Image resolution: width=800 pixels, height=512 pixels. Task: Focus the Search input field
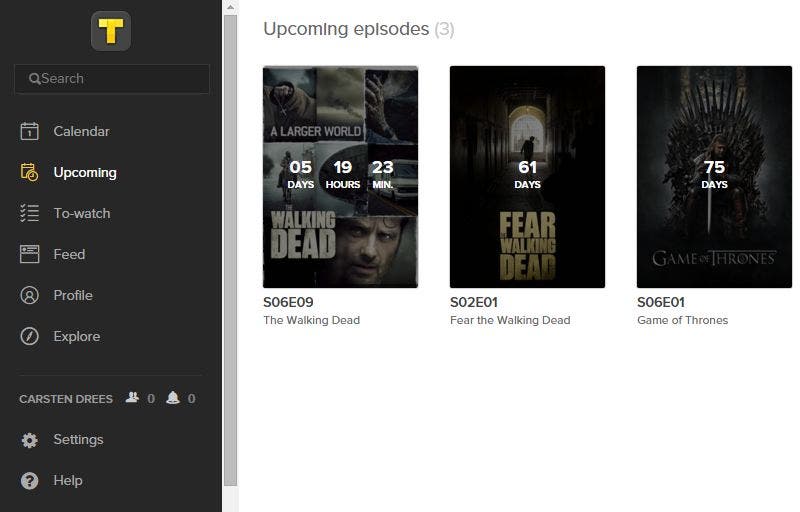pos(112,79)
